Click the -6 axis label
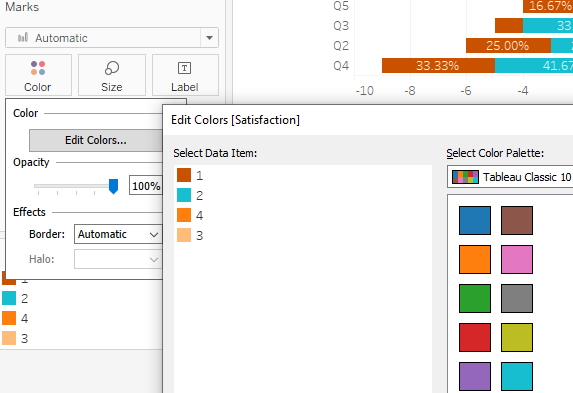573x393 pixels. [x=466, y=91]
